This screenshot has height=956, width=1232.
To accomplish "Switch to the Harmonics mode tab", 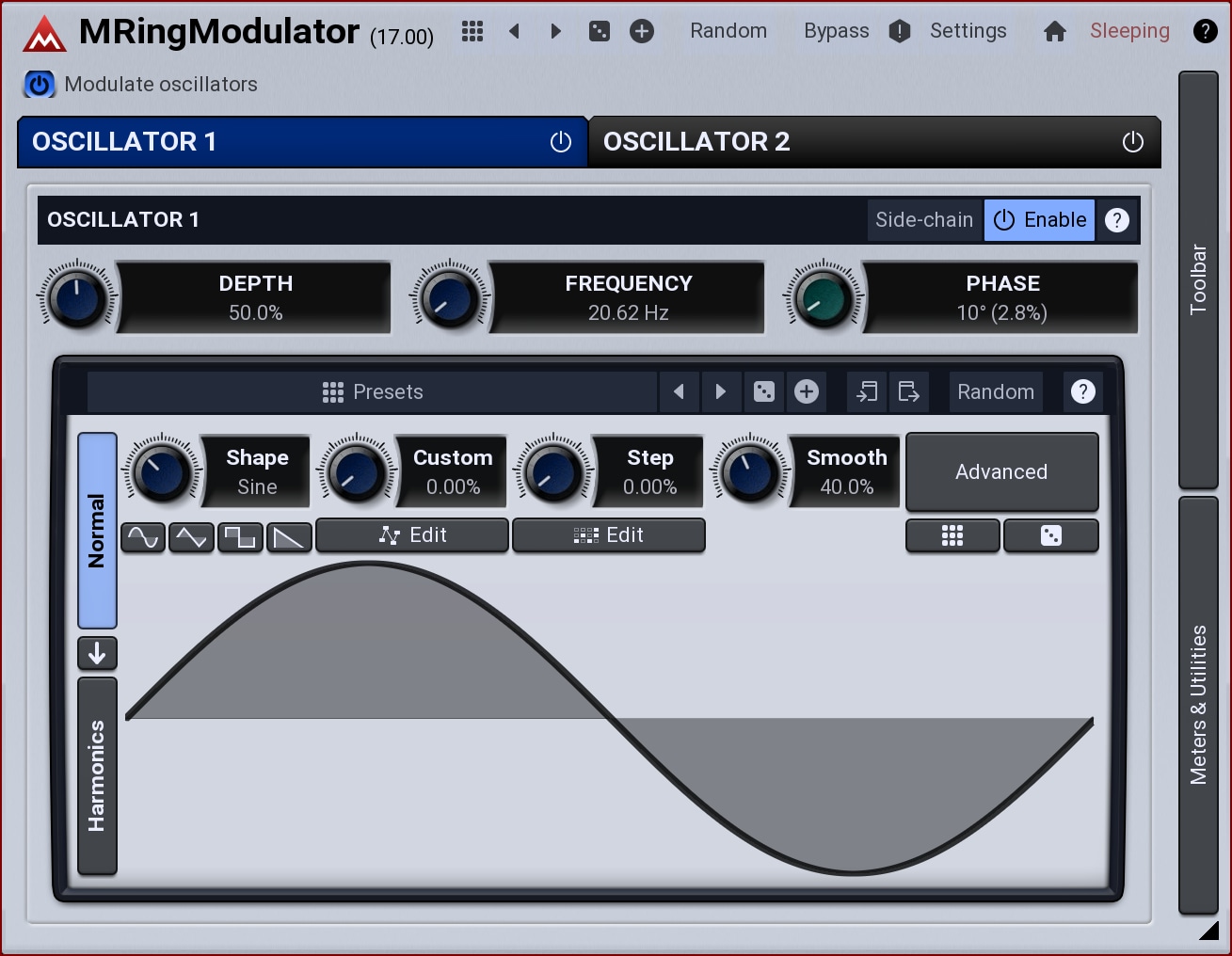I will (x=97, y=776).
